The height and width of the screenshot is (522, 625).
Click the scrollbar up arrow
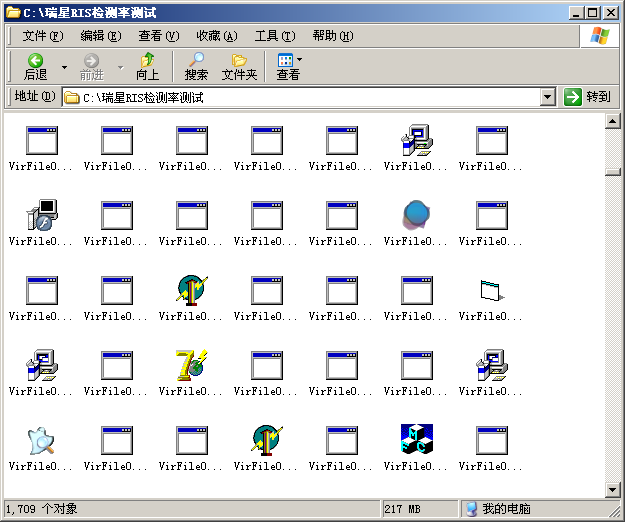613,121
